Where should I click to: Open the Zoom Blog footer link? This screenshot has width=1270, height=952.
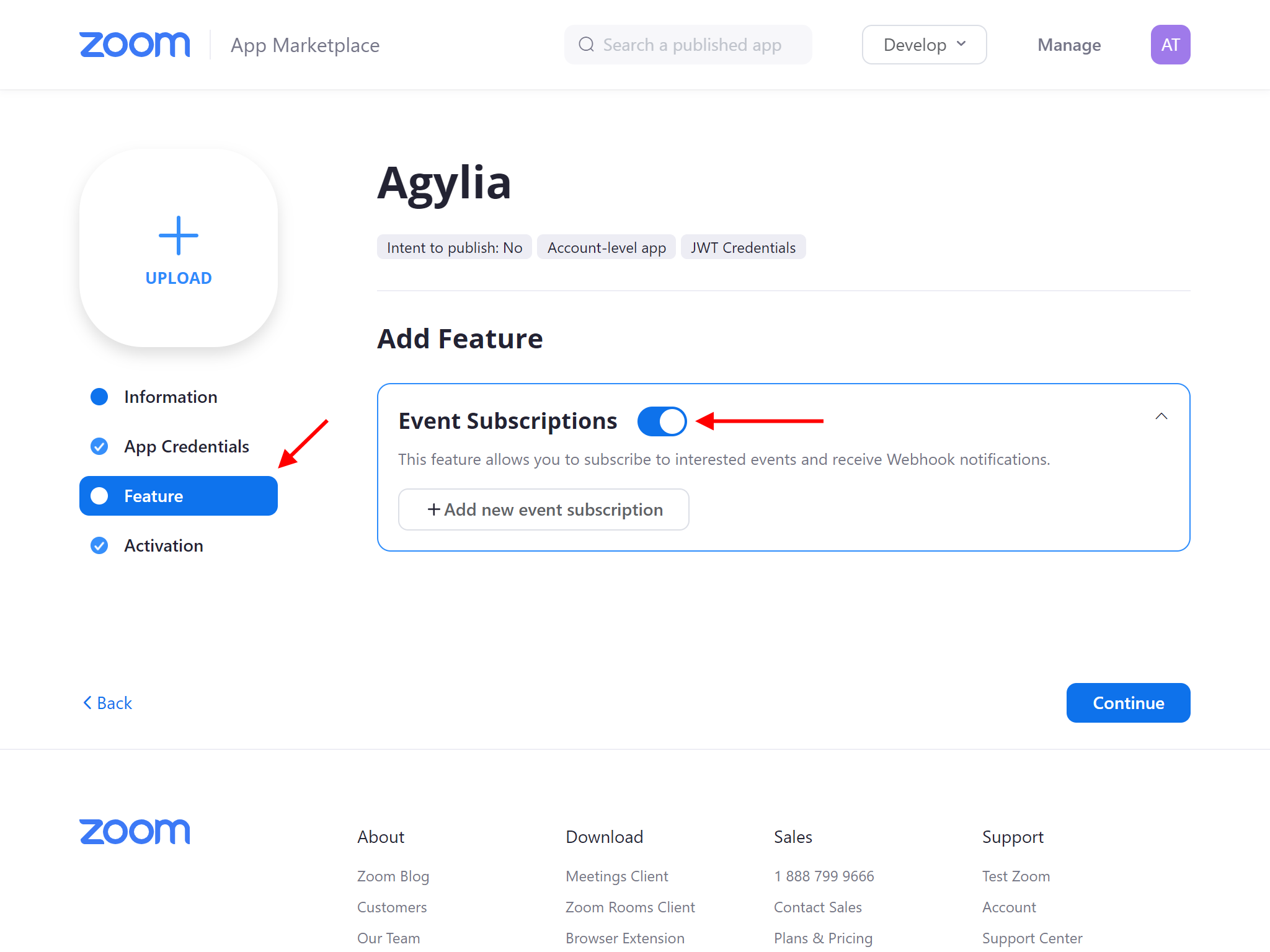coord(393,876)
